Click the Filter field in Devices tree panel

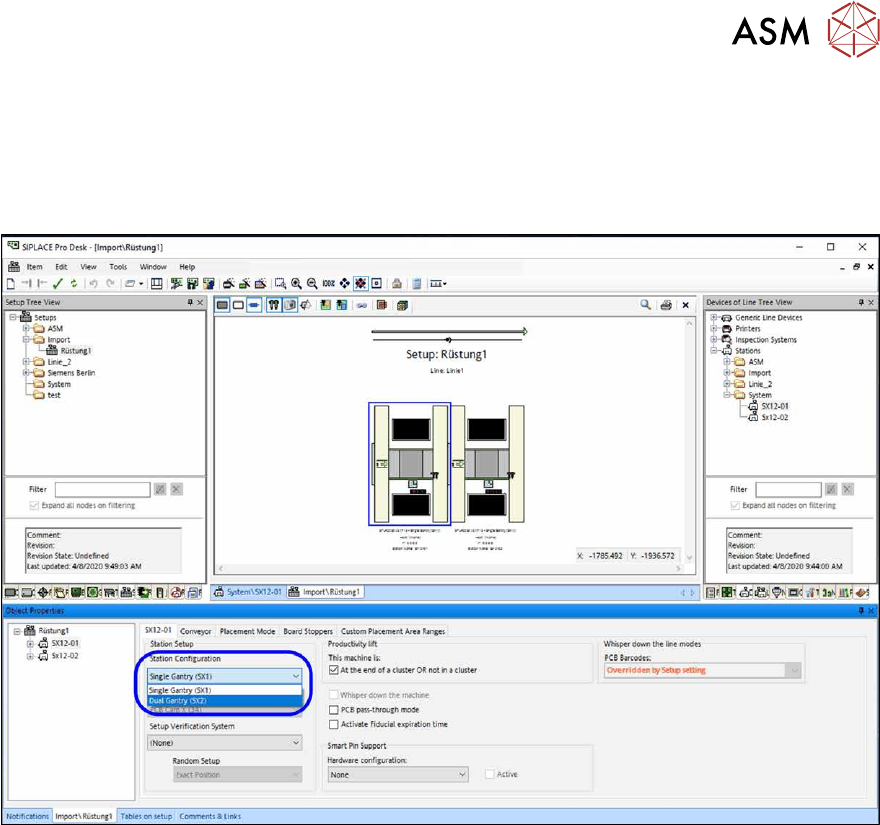(x=789, y=489)
